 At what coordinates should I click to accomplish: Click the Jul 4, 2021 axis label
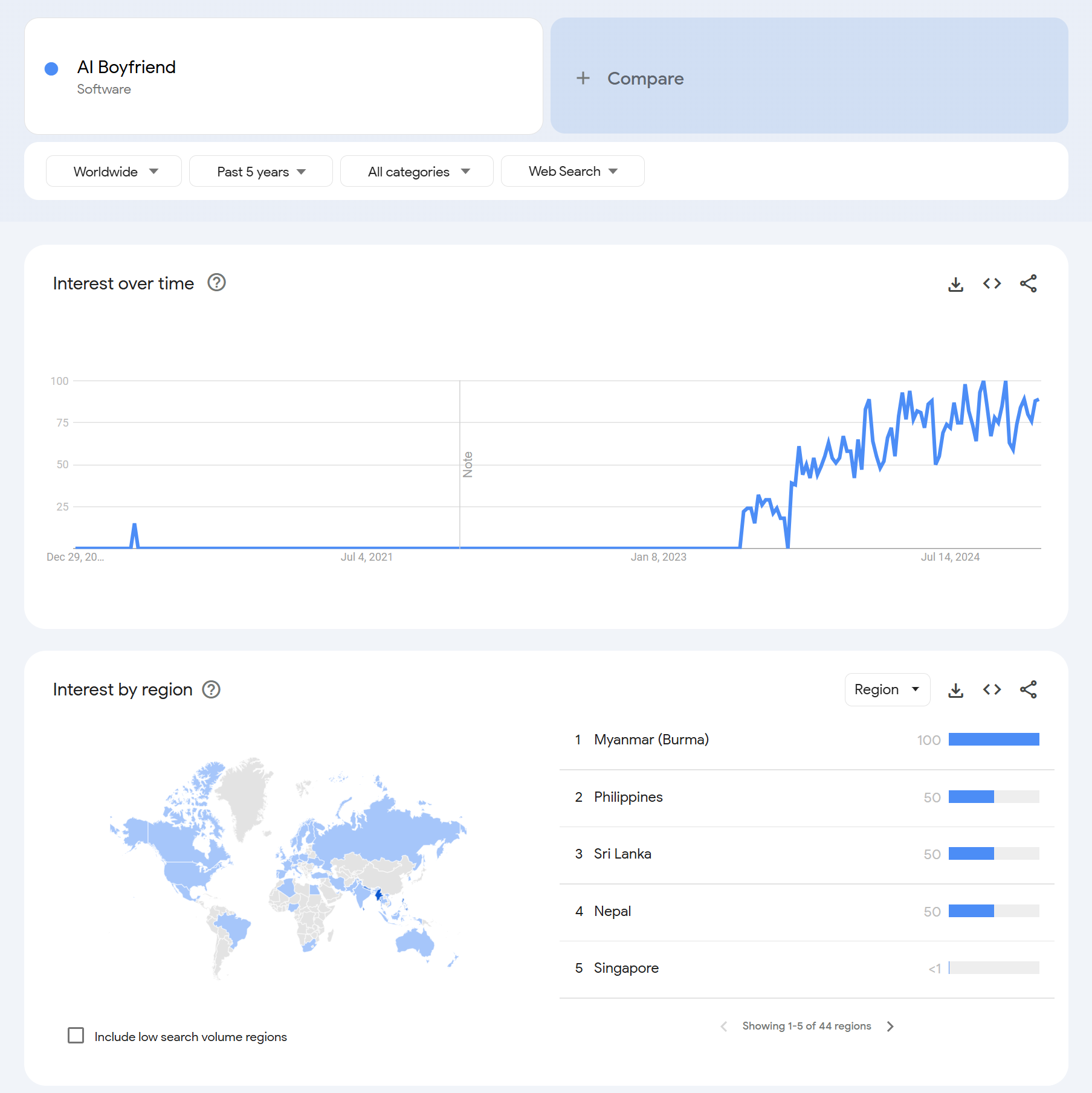366,557
